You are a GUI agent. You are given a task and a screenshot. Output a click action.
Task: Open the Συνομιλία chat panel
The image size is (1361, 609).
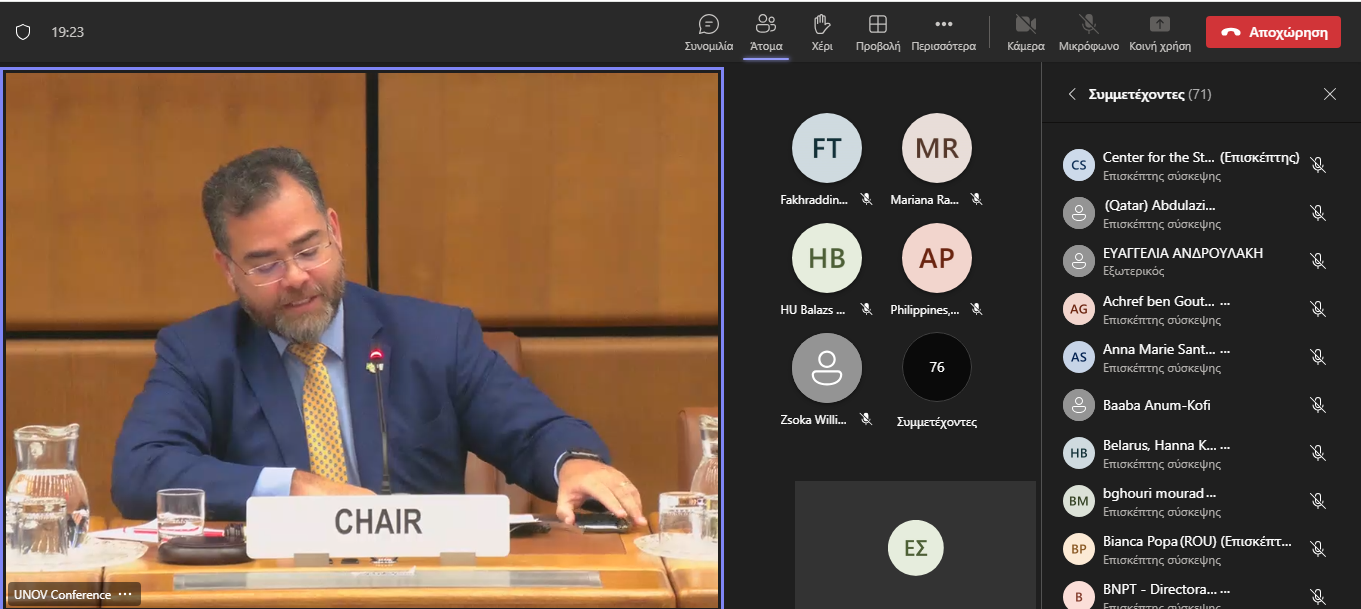(x=708, y=32)
